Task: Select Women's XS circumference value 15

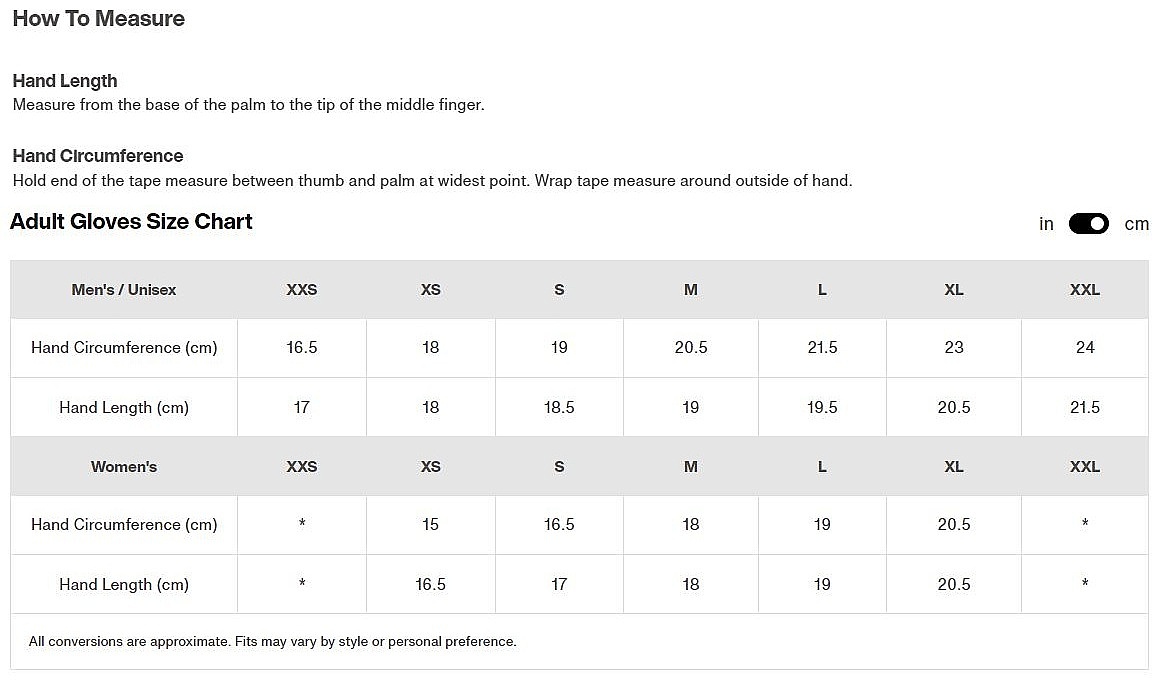Action: tap(430, 525)
